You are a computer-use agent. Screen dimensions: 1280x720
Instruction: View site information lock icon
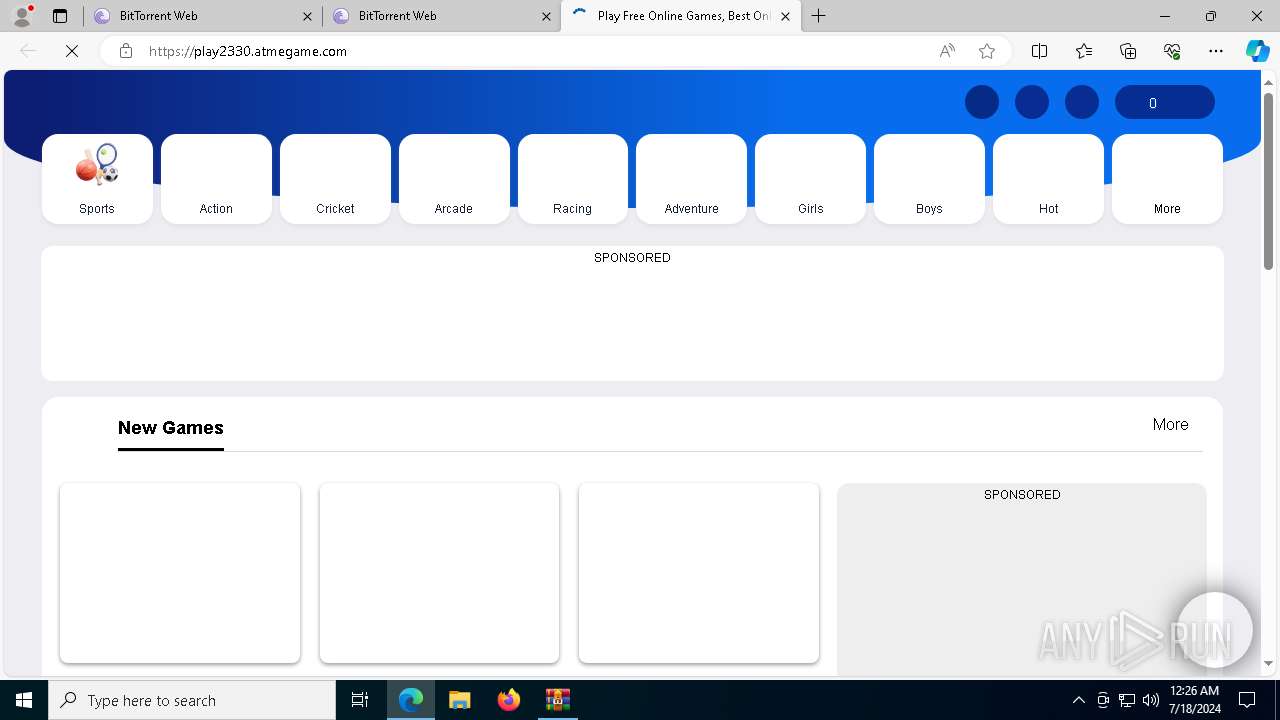click(125, 51)
